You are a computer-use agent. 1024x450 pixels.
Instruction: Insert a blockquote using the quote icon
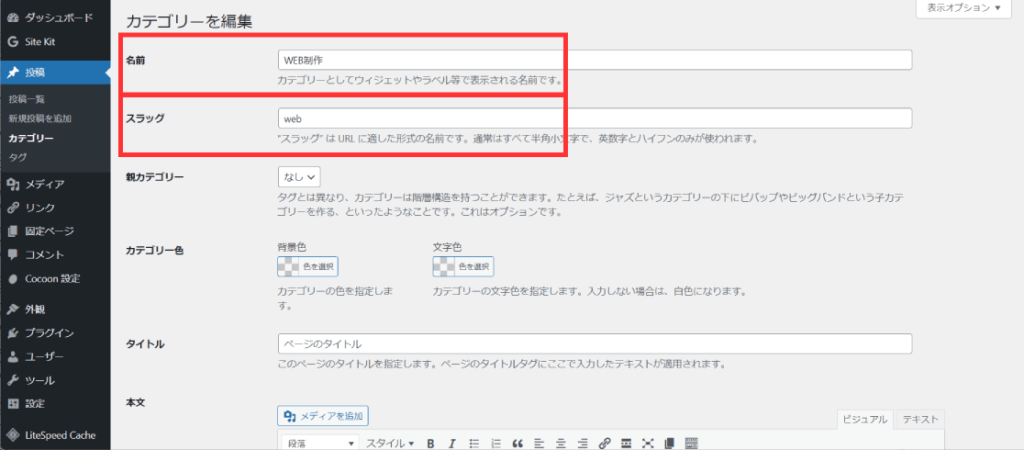(x=517, y=443)
